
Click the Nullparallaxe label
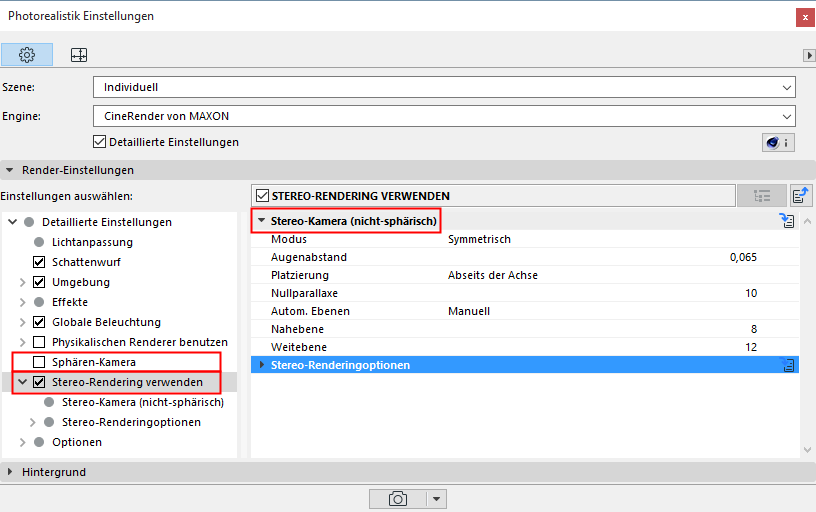[304, 293]
